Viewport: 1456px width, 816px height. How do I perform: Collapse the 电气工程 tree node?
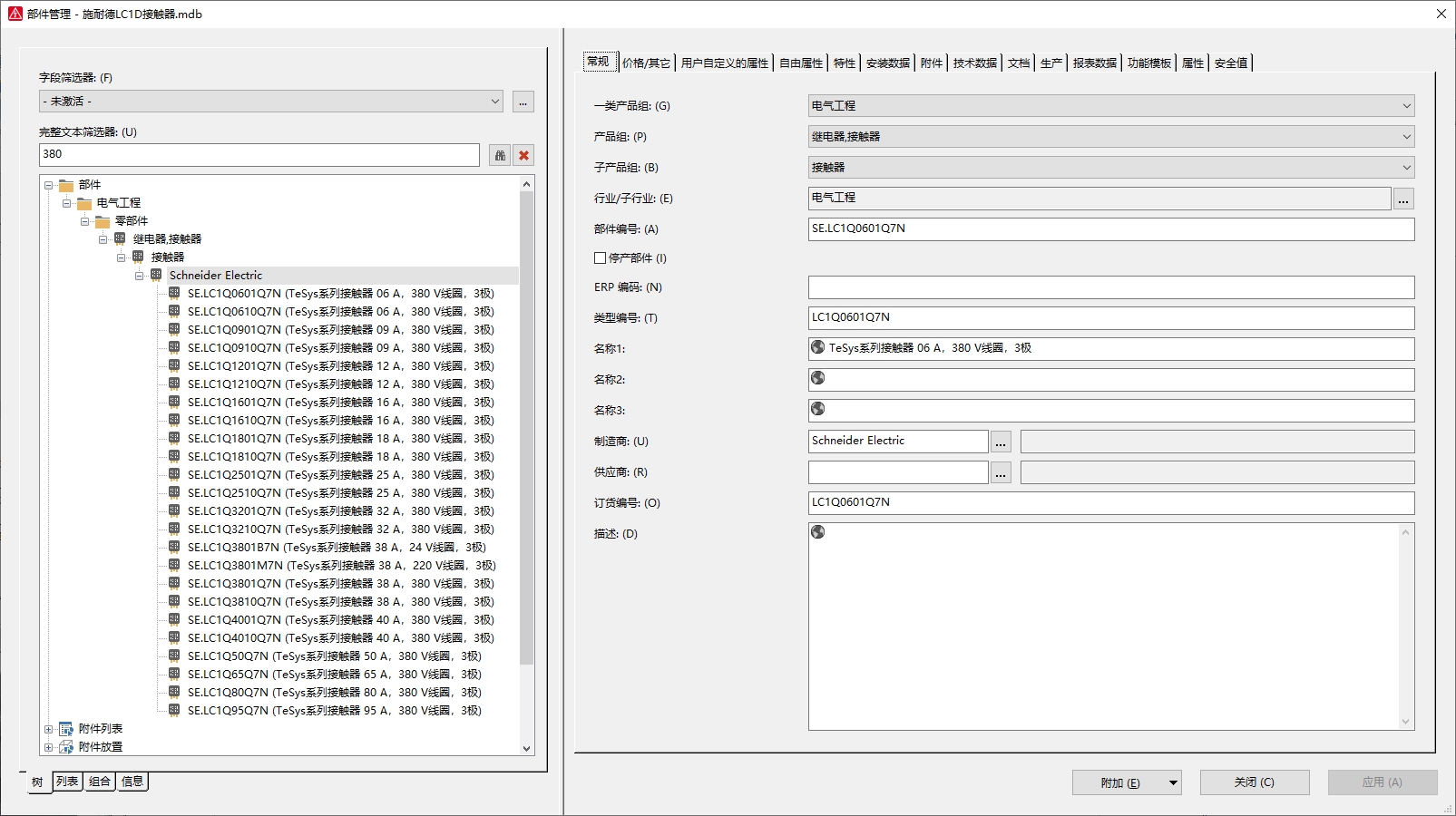click(x=66, y=203)
